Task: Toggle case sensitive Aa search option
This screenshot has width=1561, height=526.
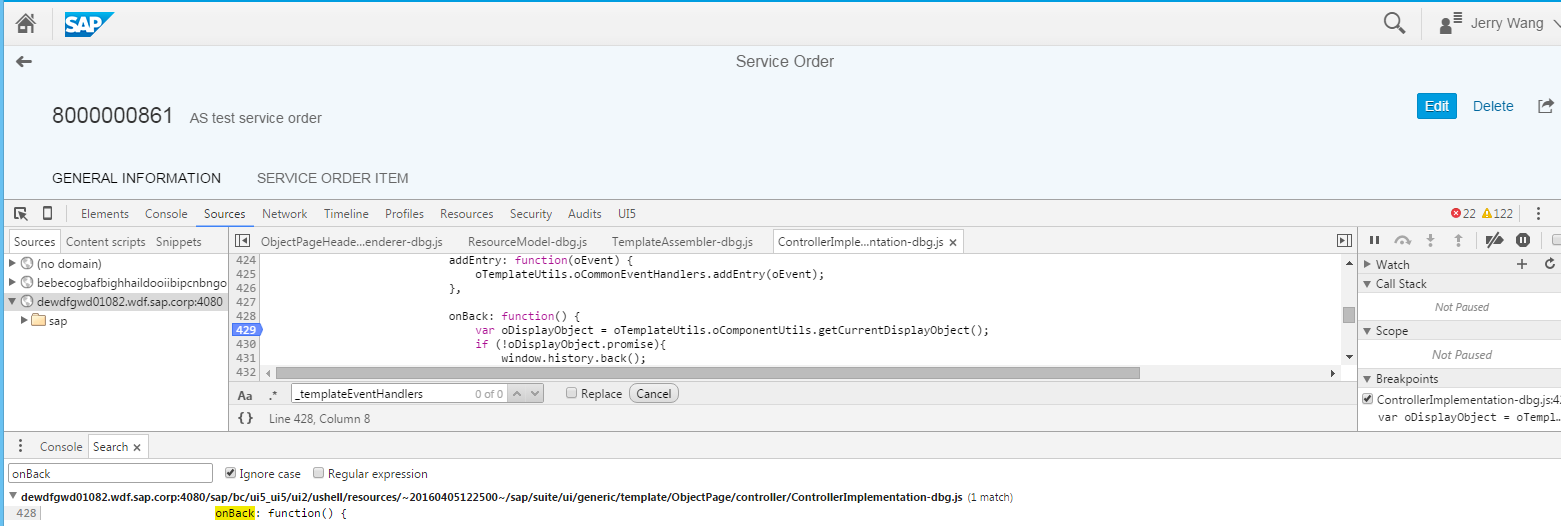Action: [x=245, y=394]
